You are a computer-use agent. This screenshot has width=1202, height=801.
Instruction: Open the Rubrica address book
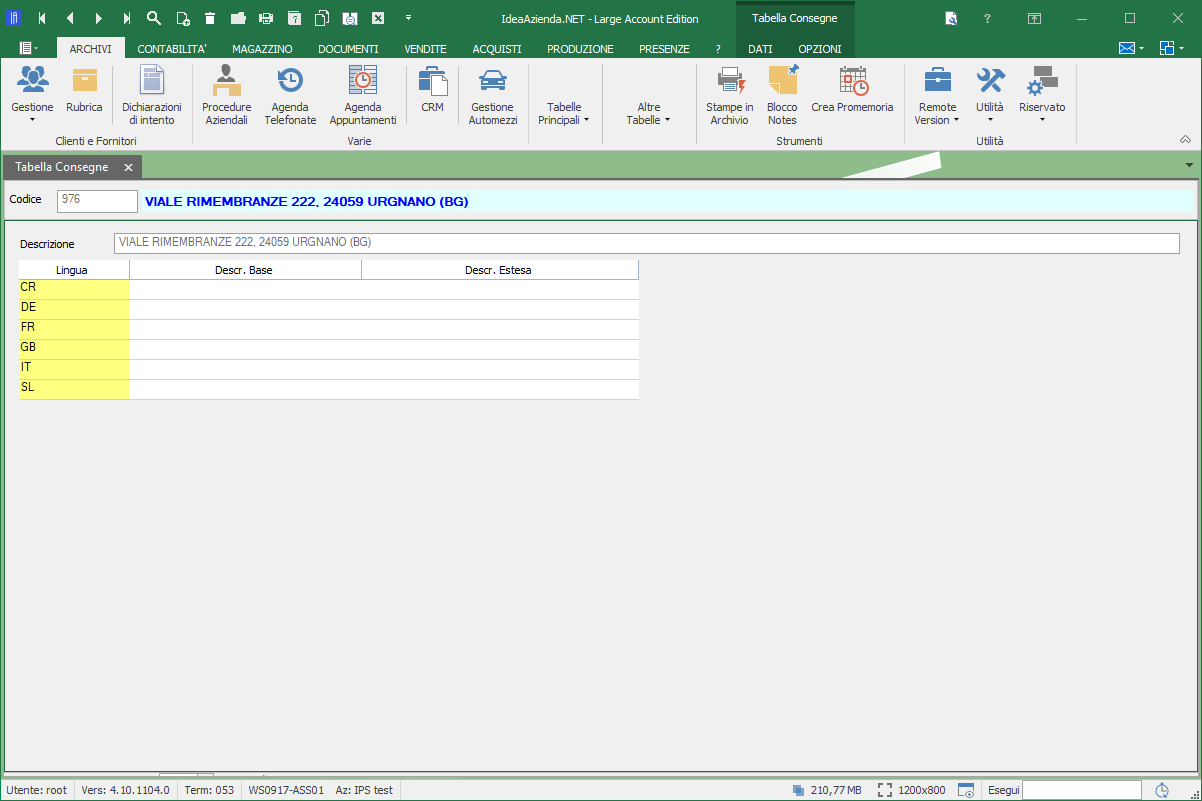tap(84, 92)
